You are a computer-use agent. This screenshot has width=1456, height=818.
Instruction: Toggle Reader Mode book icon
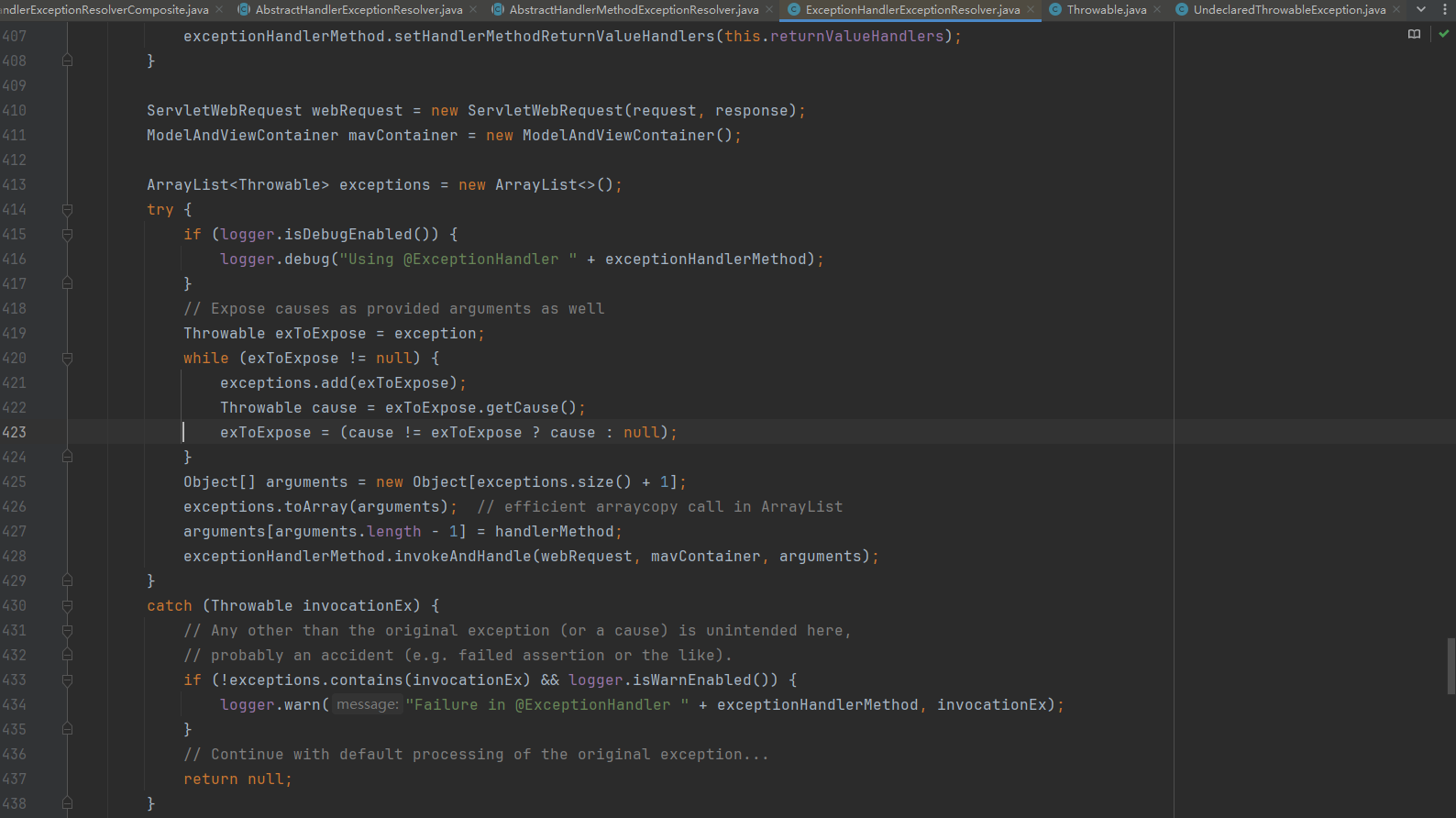click(1414, 34)
